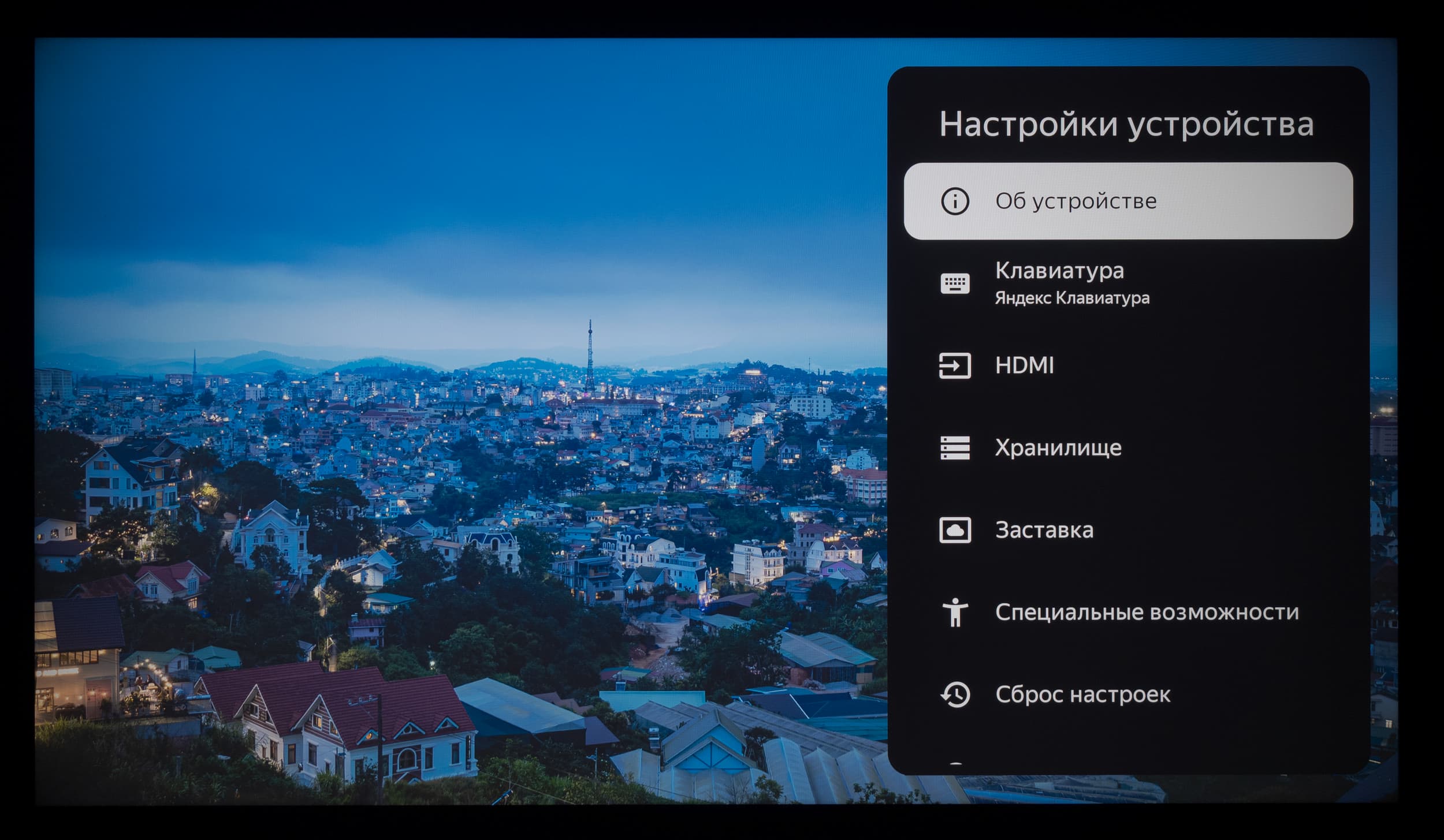Choose Сброс настроек to reset settings
1444x840 pixels.
click(1082, 695)
